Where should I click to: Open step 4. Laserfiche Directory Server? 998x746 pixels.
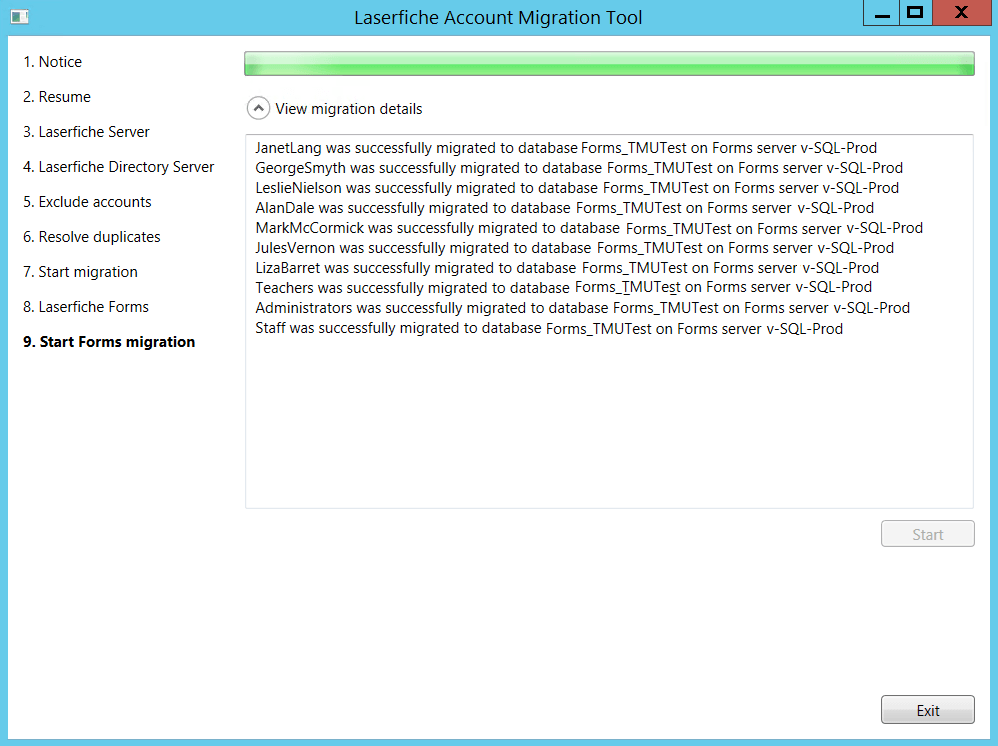tap(118, 167)
